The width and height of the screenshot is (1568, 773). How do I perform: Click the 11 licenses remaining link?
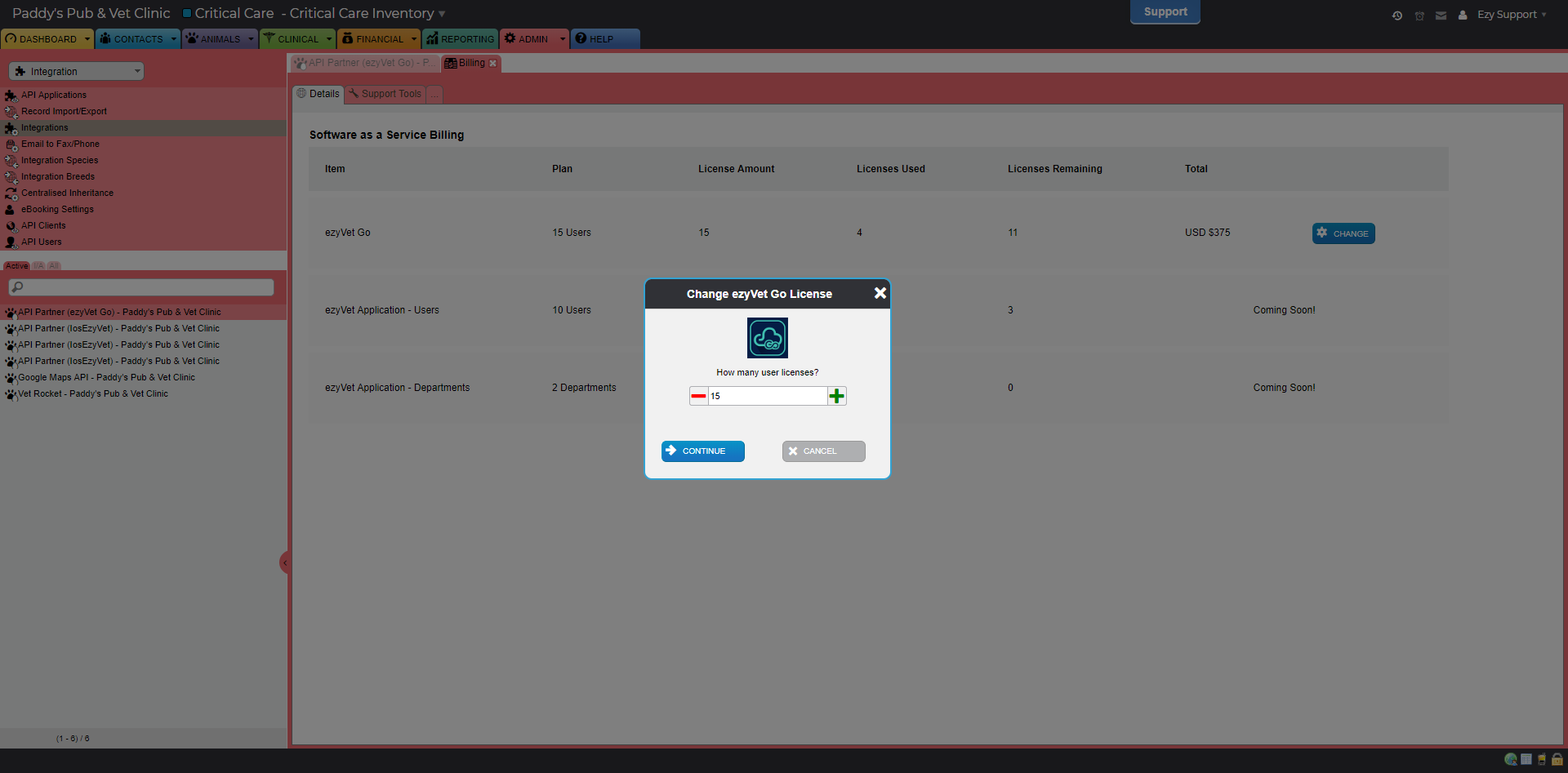click(x=1013, y=233)
